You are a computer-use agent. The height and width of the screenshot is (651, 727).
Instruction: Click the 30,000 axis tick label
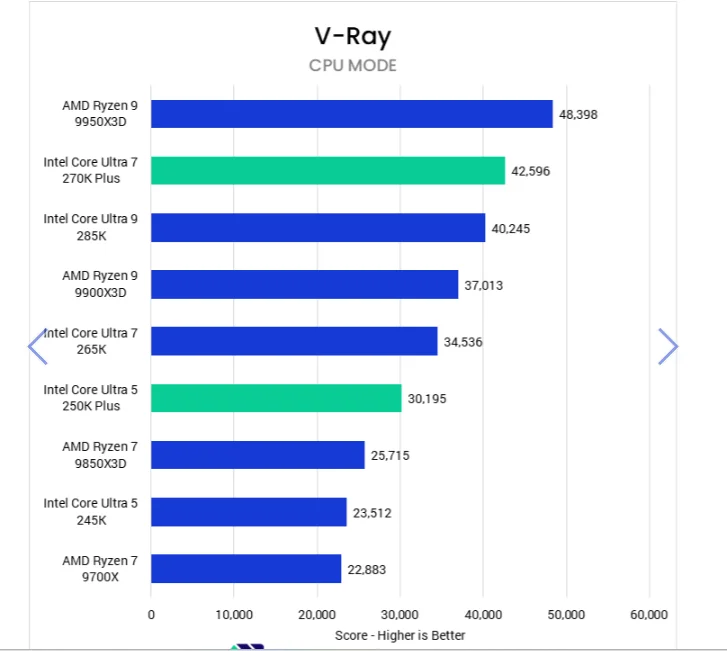pyautogui.click(x=400, y=615)
